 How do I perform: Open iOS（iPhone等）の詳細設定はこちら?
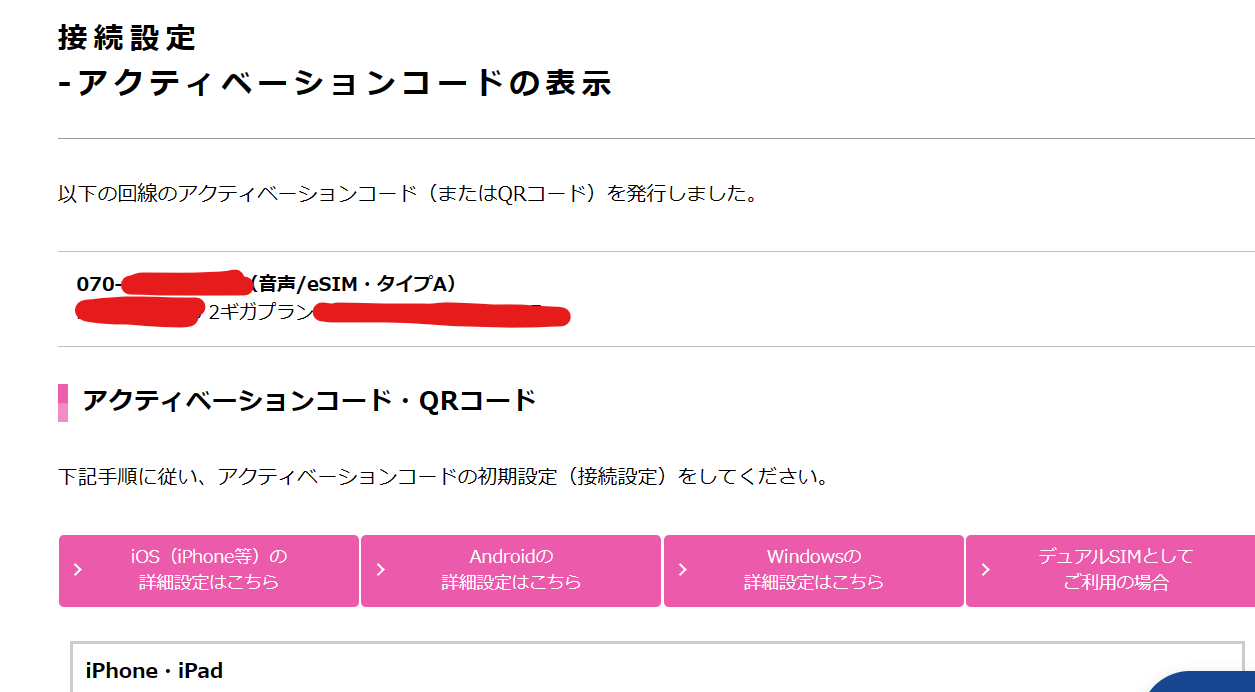(x=209, y=570)
